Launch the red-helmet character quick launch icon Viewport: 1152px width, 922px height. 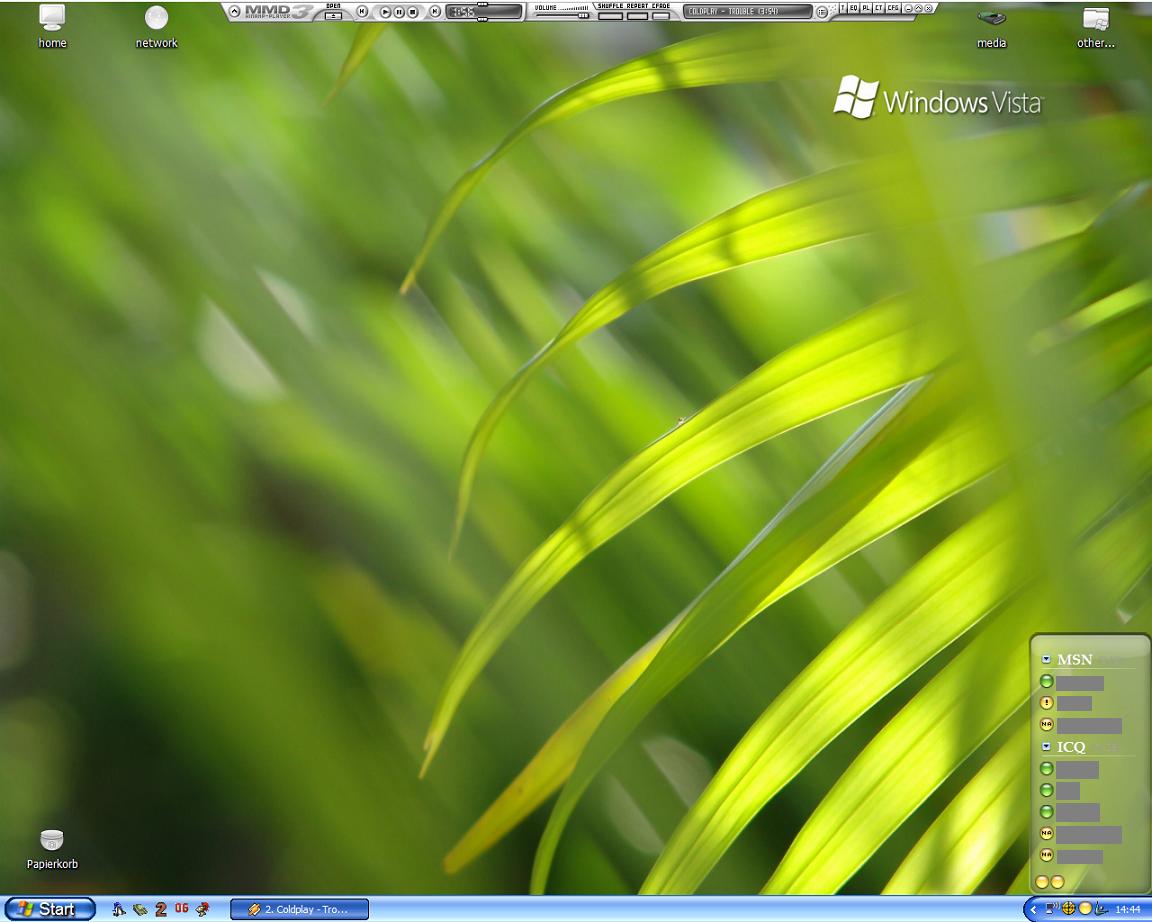(x=203, y=910)
